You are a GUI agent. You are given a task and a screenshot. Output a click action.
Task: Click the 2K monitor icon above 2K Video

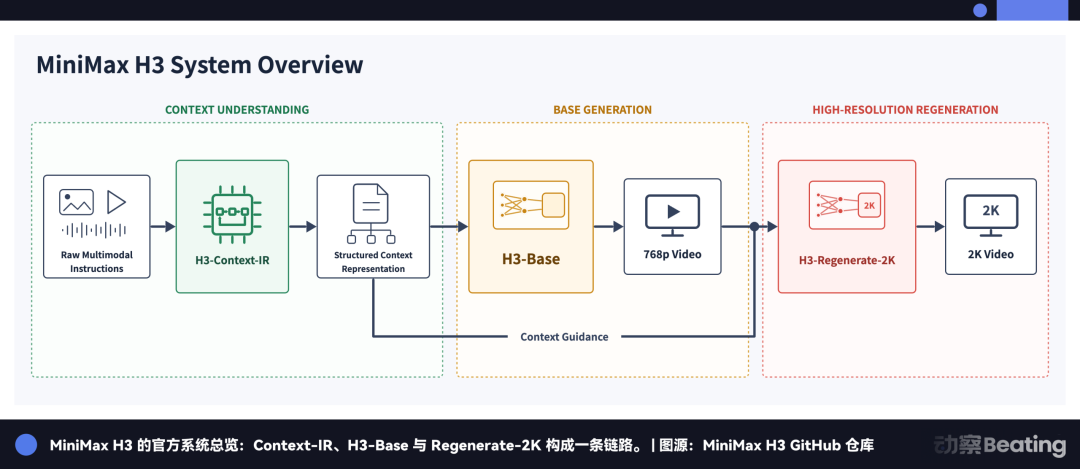tap(990, 215)
